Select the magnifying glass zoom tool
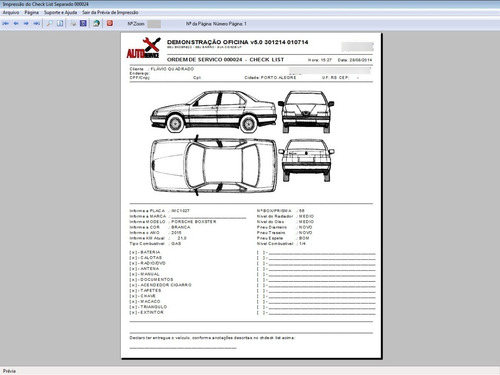Viewport: 500px width, 375px height. coord(49,23)
